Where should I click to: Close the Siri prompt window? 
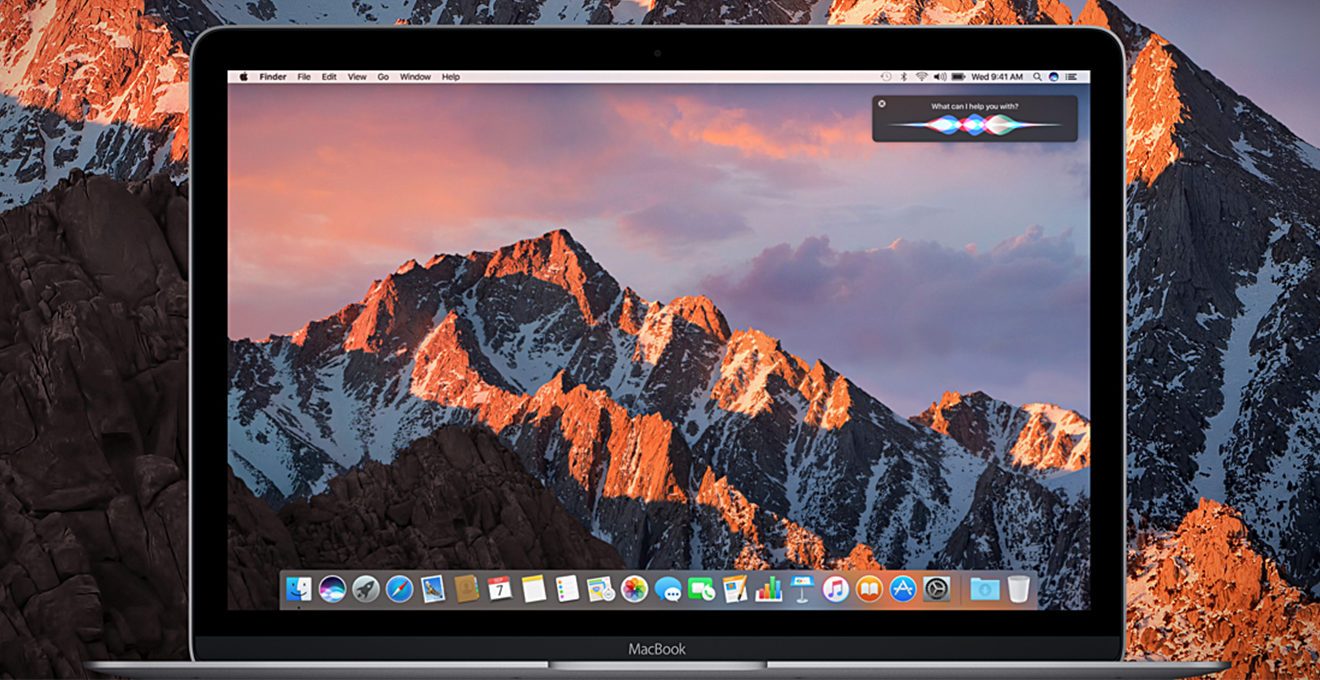pos(881,103)
